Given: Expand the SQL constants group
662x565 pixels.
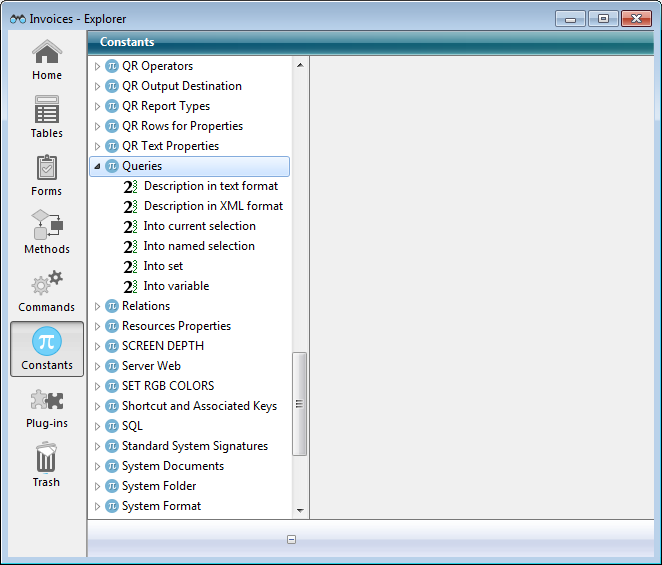Looking at the screenshot, I should pos(97,426).
